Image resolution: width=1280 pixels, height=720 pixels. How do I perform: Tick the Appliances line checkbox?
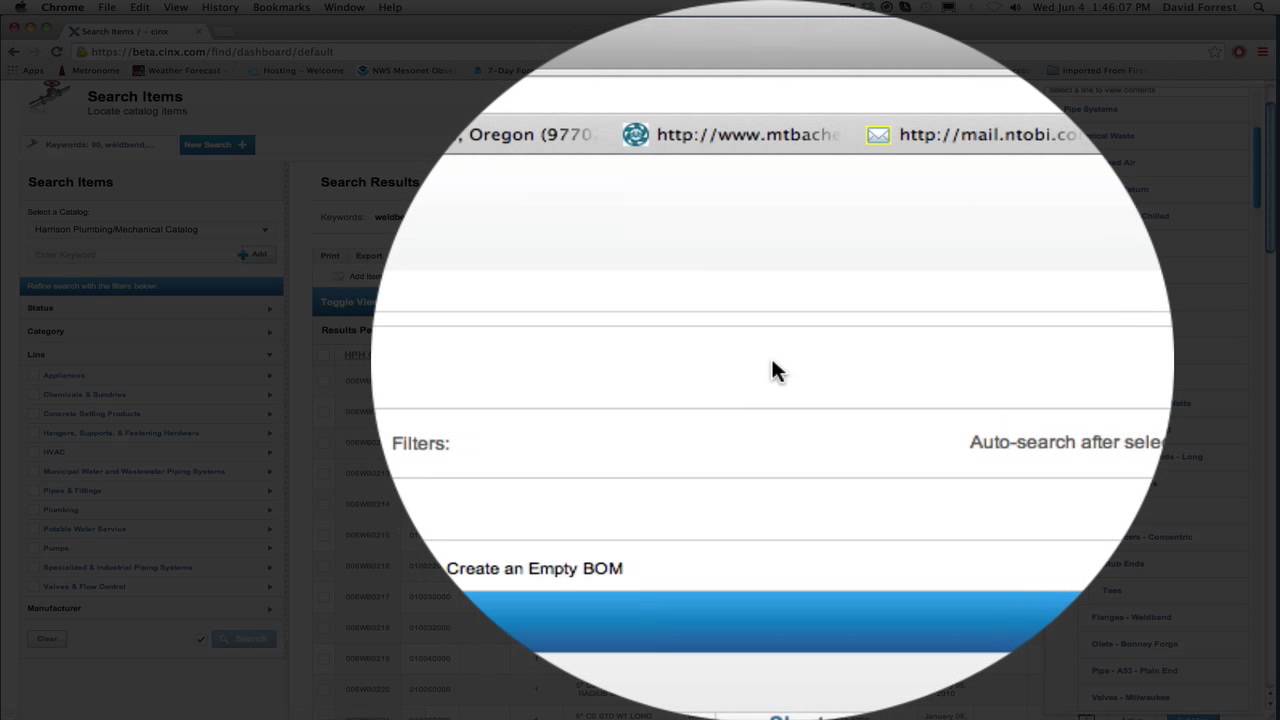point(33,375)
